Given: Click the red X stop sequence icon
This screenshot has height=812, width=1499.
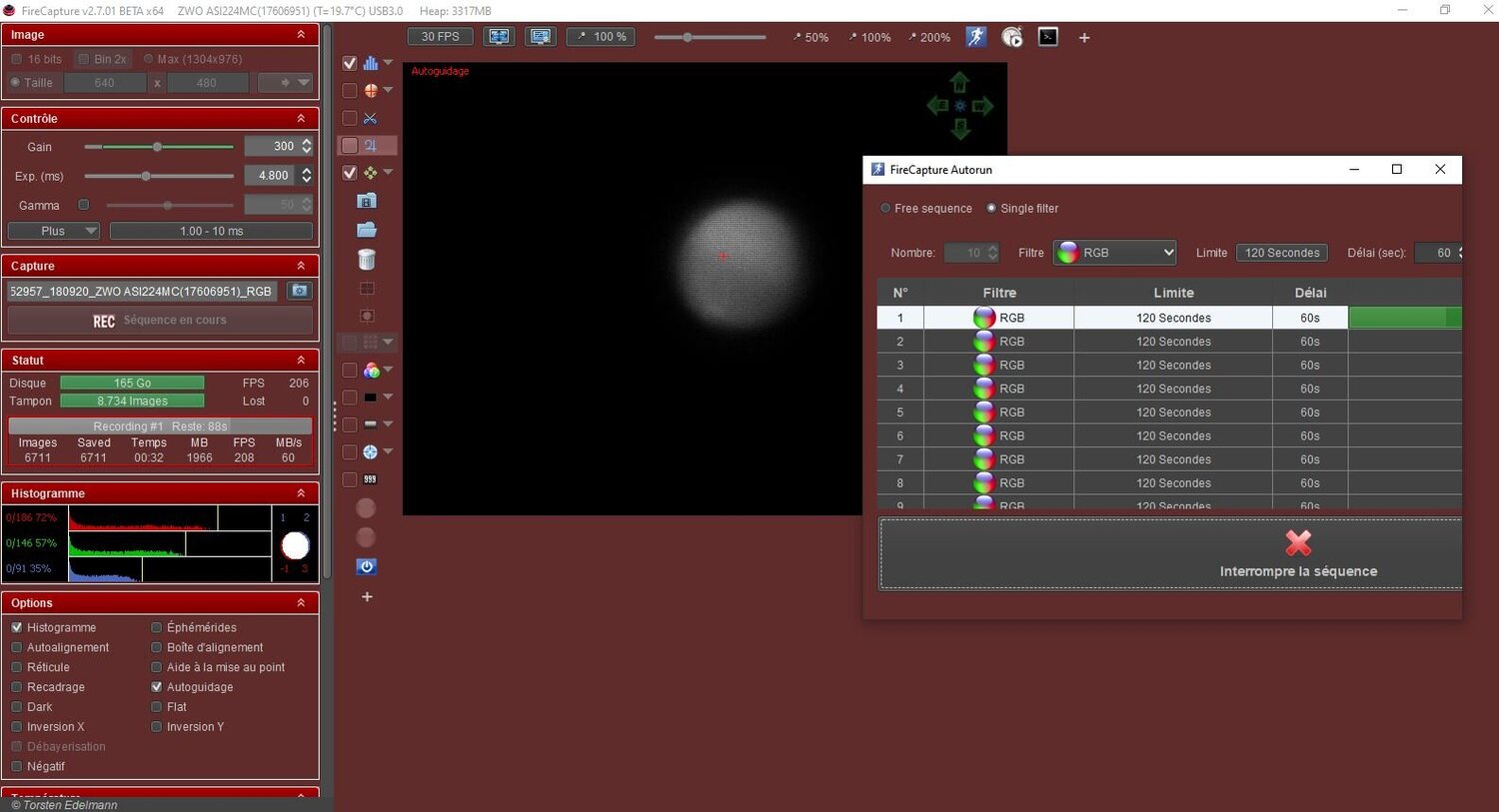Looking at the screenshot, I should [x=1298, y=542].
